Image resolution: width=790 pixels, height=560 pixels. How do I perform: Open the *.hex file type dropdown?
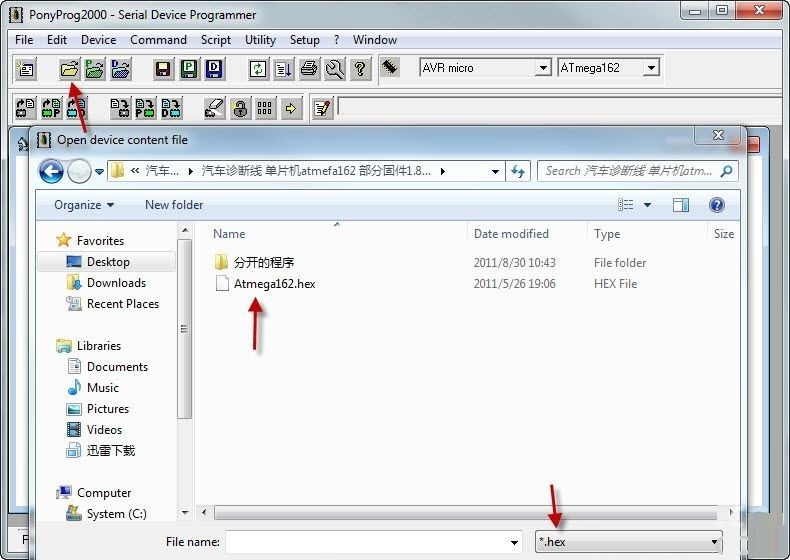pyautogui.click(x=628, y=542)
